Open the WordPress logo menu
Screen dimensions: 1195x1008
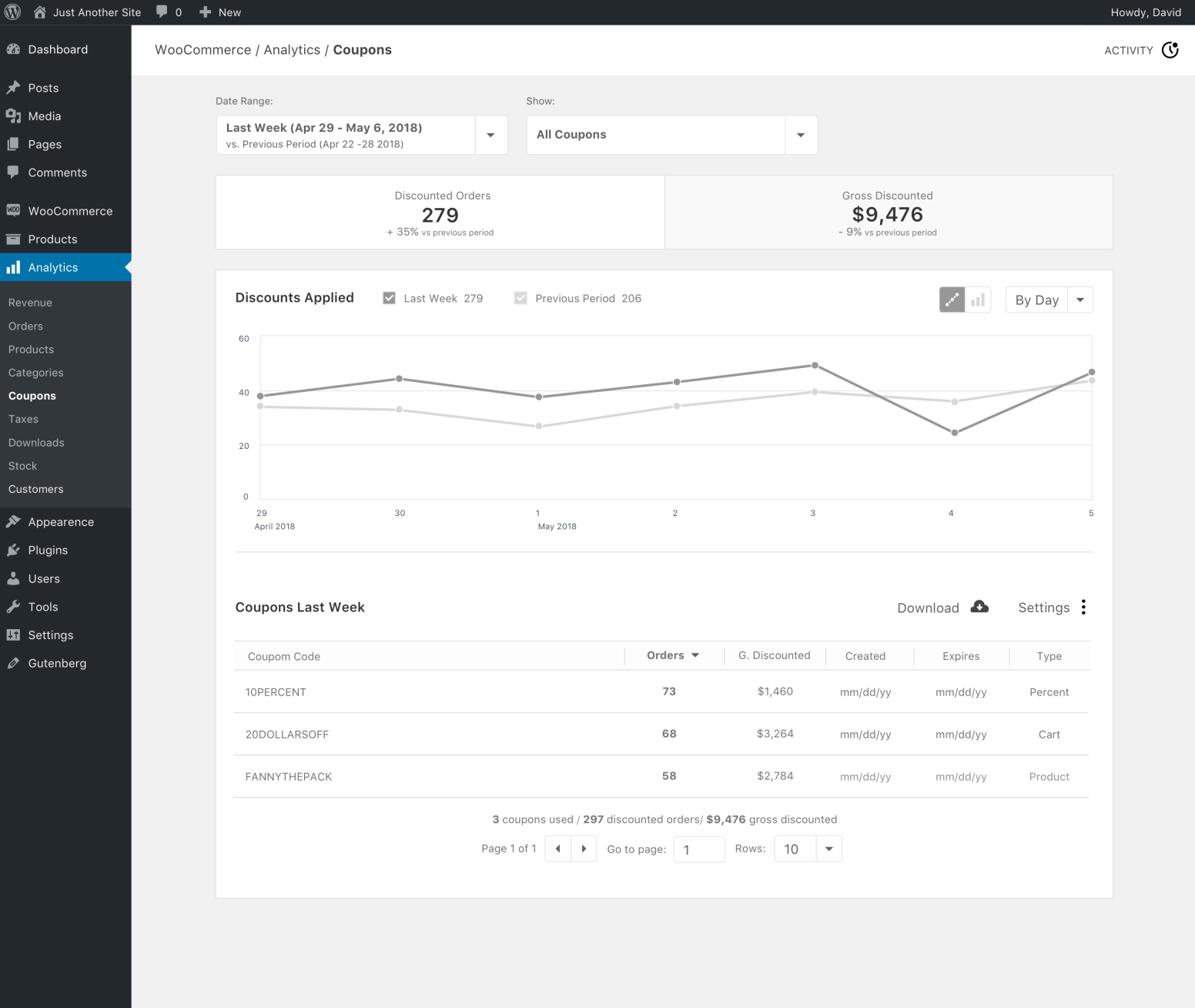12,12
